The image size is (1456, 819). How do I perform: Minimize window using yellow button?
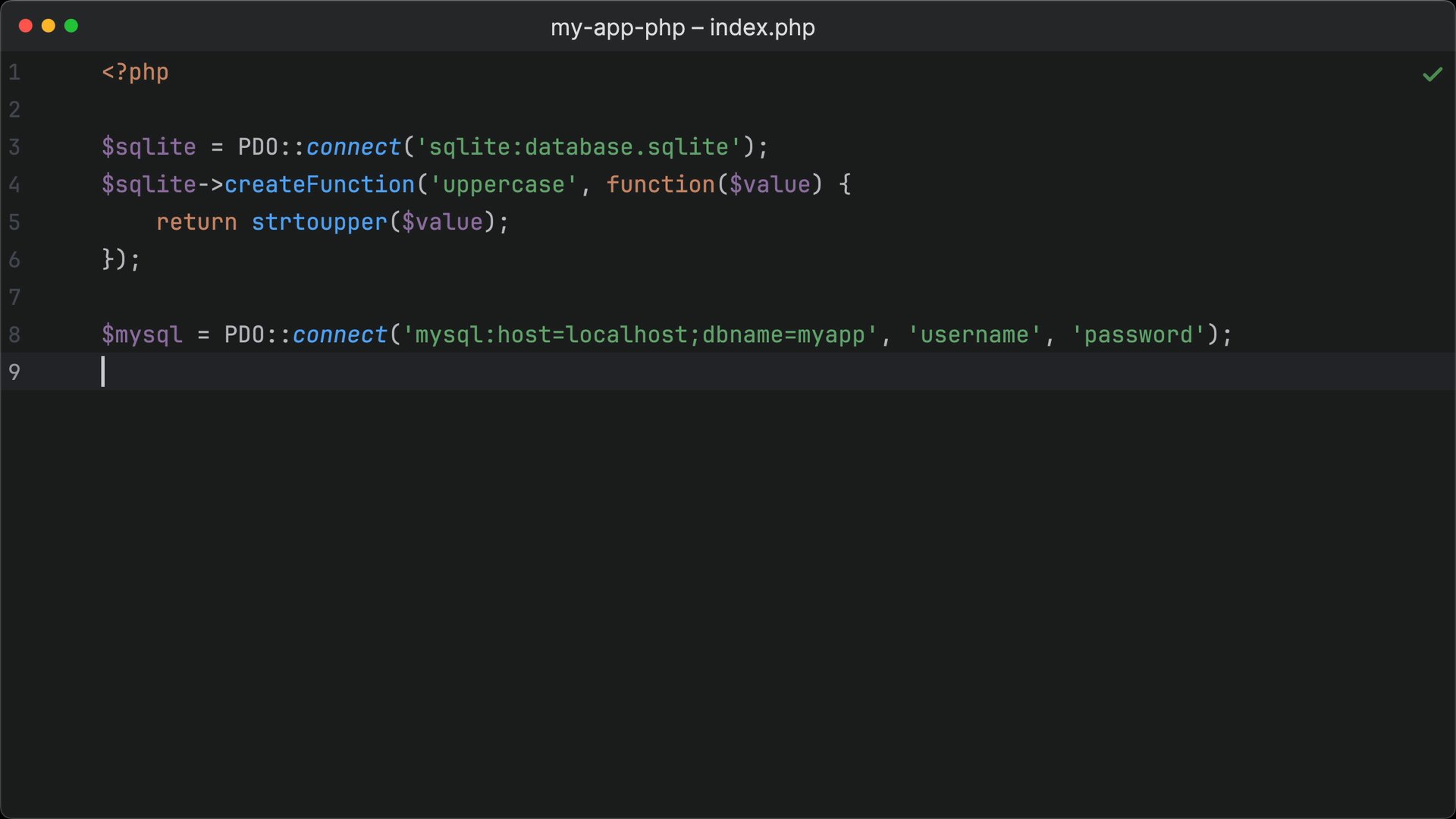click(x=49, y=26)
